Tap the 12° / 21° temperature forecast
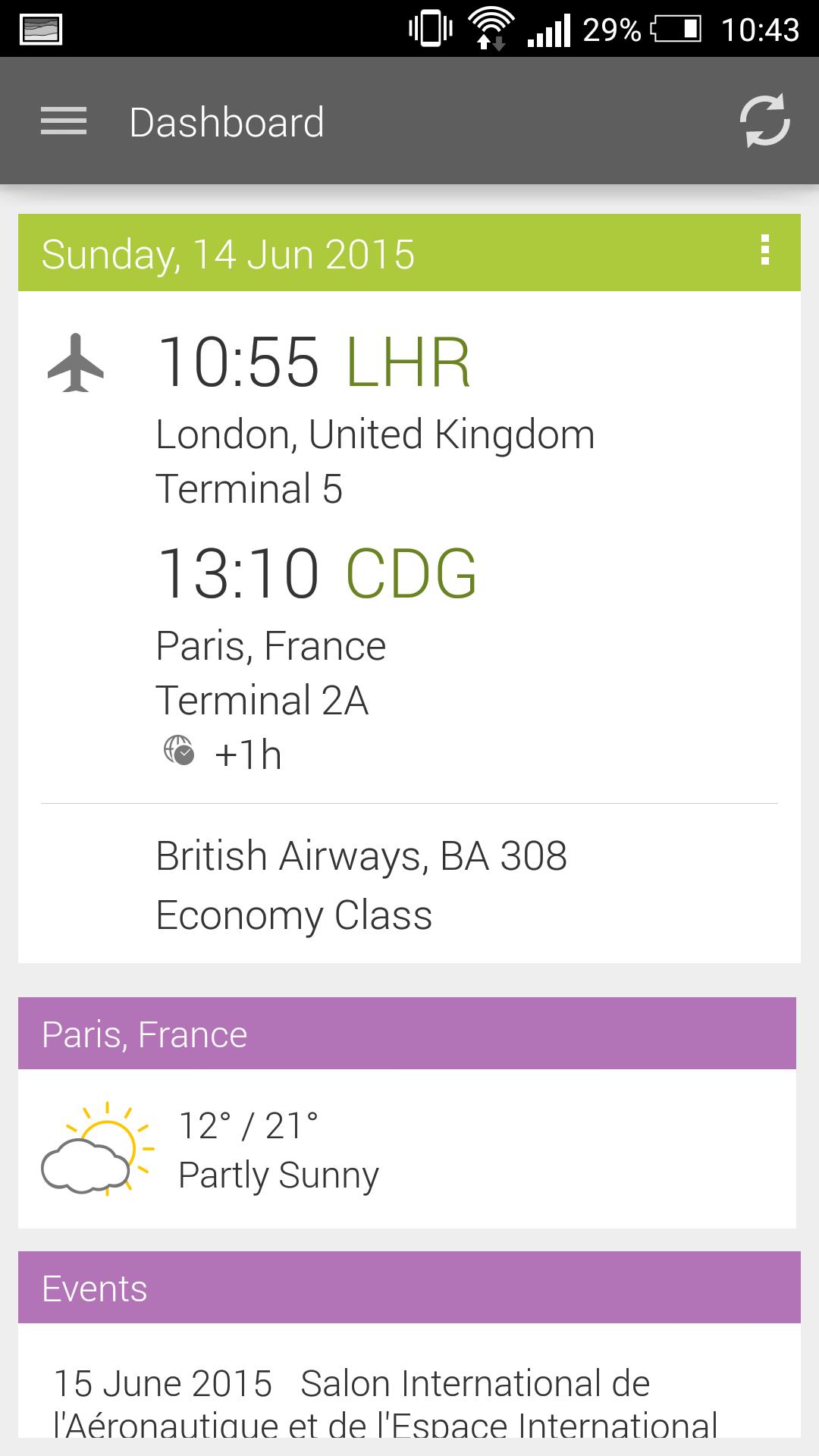 click(249, 1125)
